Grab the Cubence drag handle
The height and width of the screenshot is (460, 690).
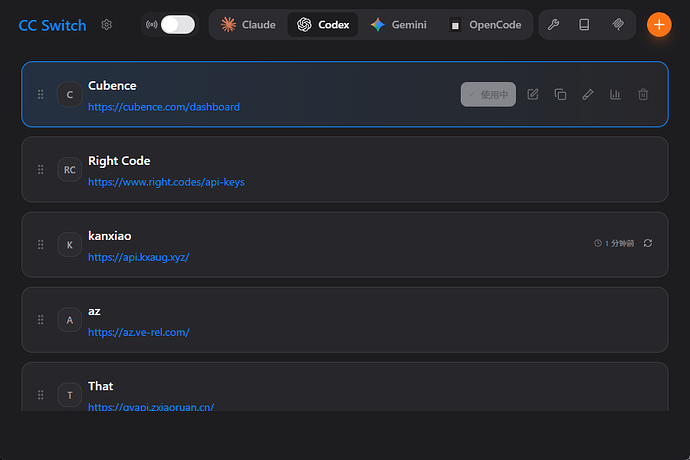tap(40, 94)
